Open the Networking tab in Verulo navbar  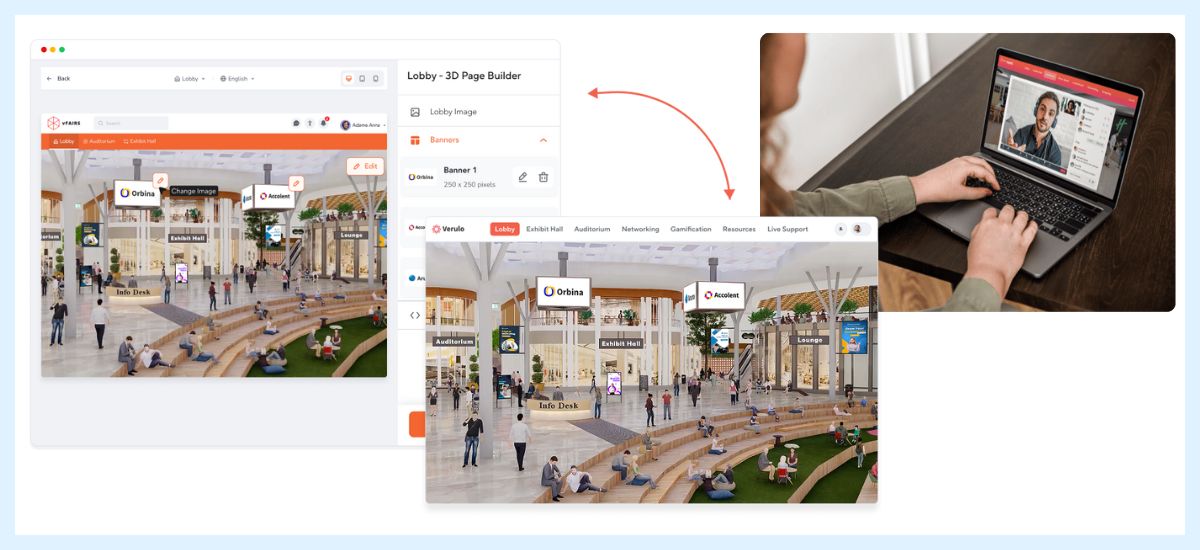coord(640,229)
